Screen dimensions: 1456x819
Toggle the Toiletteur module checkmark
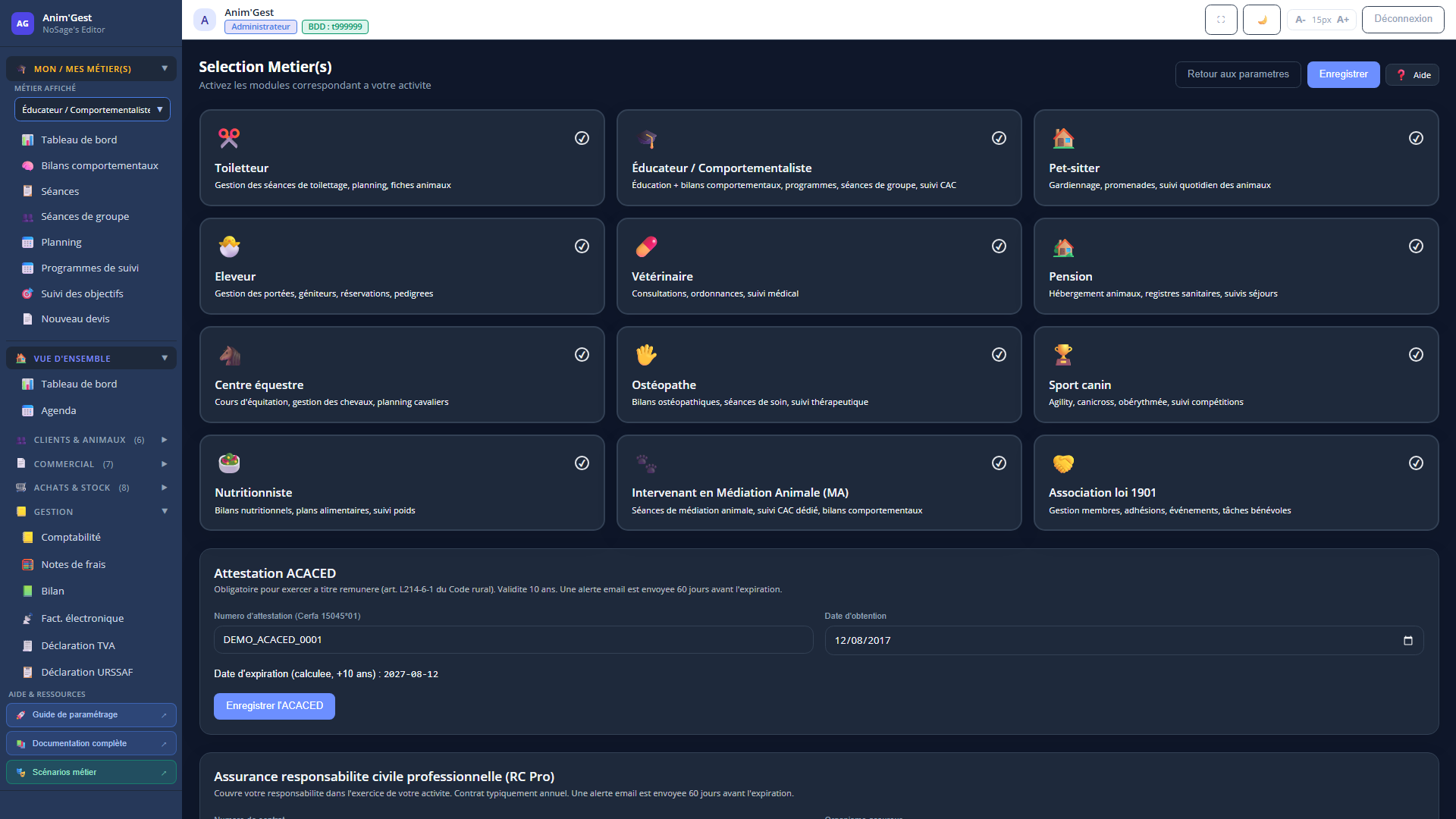(x=582, y=138)
